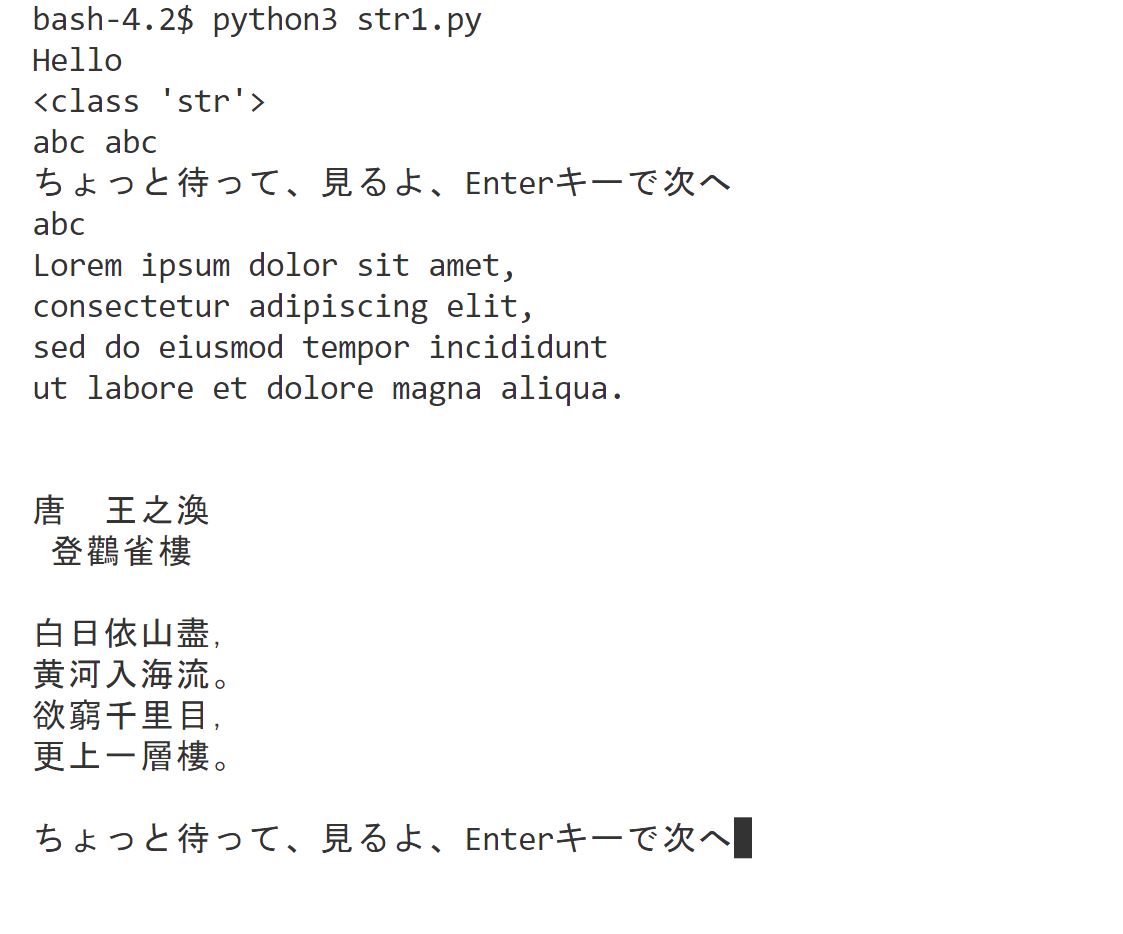The image size is (1123, 934).
Task: Click the verse 白日依山盡
Action: point(122,634)
